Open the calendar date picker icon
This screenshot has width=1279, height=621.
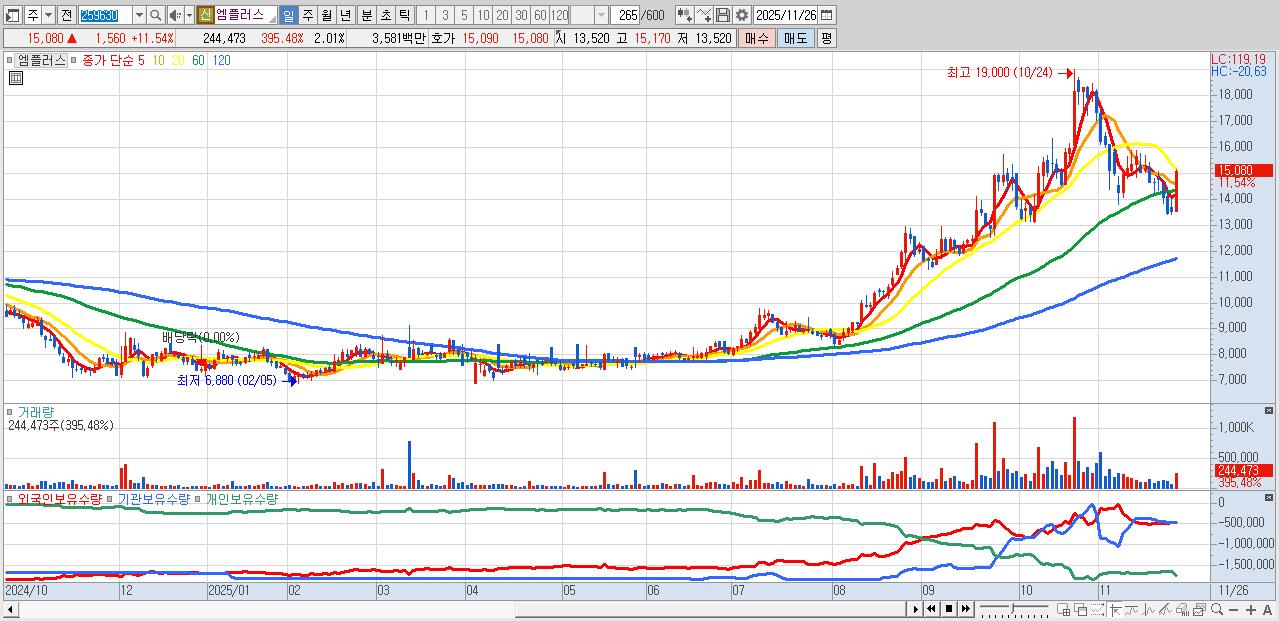tap(826, 15)
